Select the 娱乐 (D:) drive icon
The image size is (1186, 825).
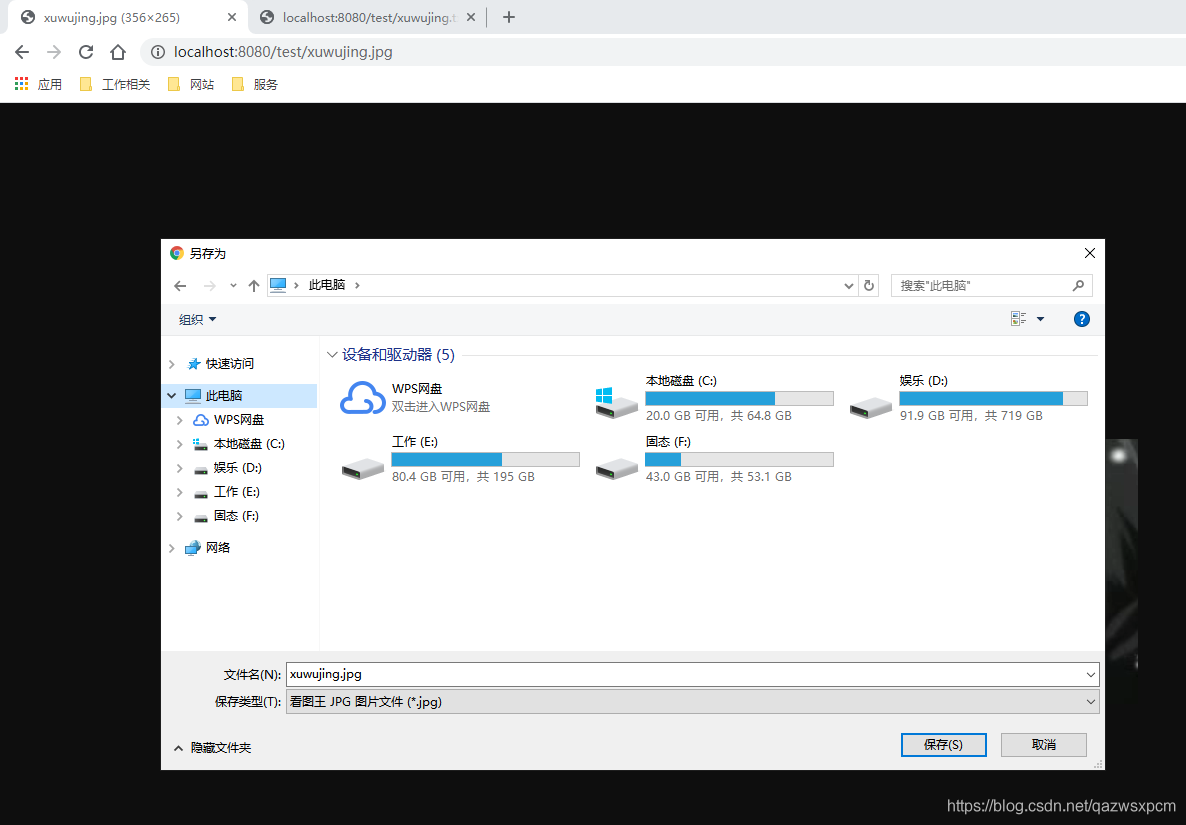pyautogui.click(x=871, y=407)
